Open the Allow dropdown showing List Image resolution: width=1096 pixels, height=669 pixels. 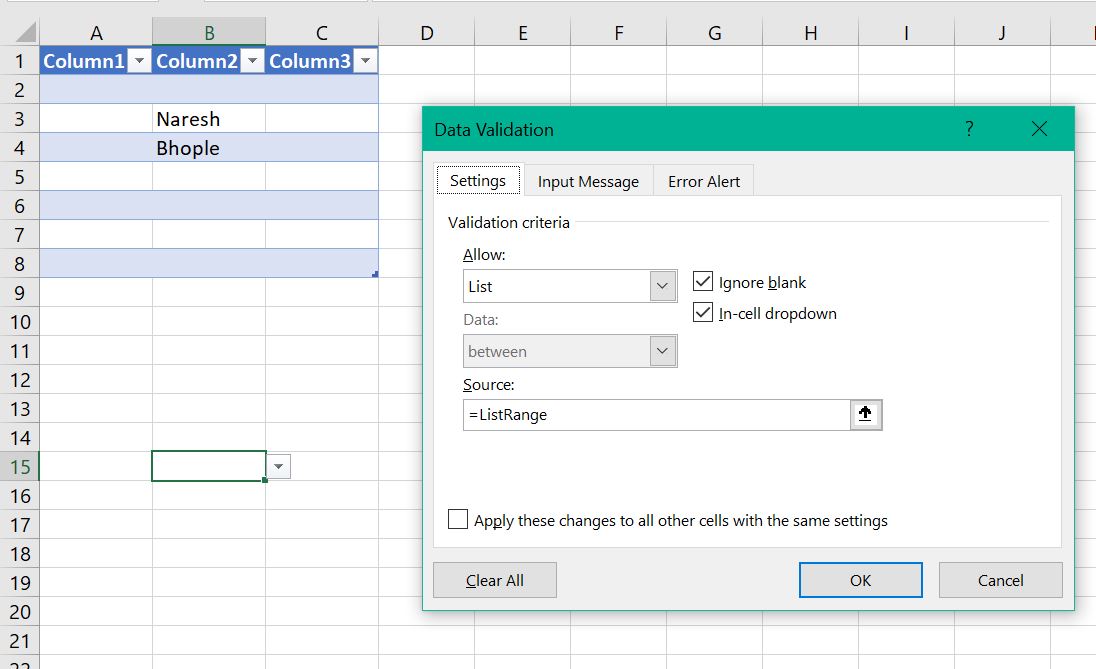tap(662, 286)
